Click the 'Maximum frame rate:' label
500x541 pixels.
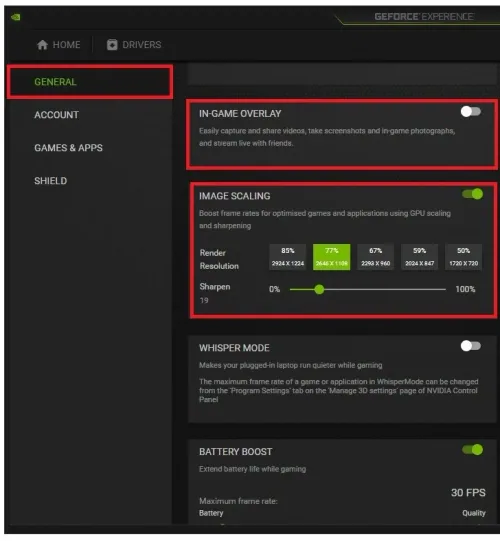(238, 501)
